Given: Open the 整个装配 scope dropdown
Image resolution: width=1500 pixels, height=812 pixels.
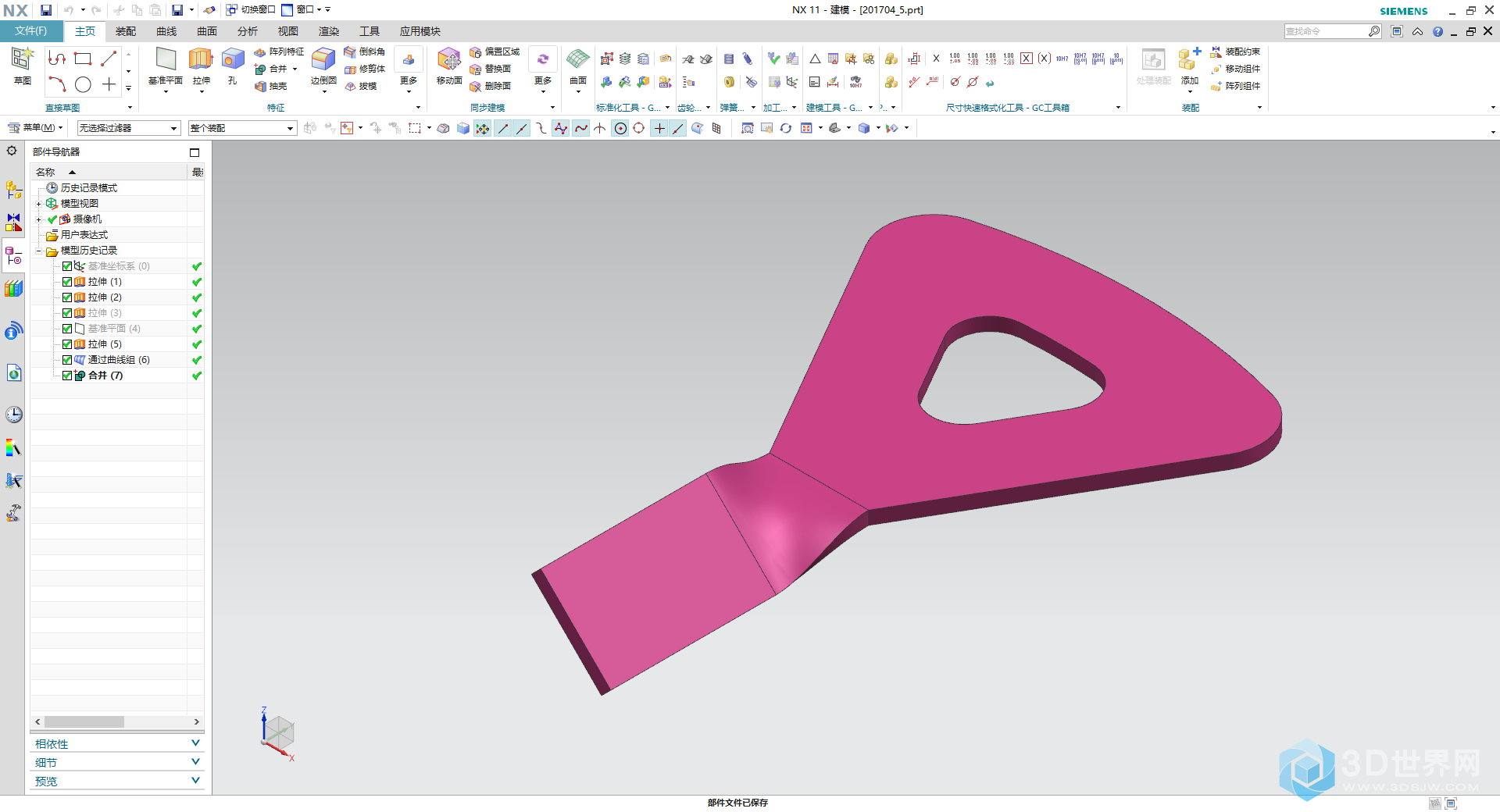Looking at the screenshot, I should (x=242, y=128).
